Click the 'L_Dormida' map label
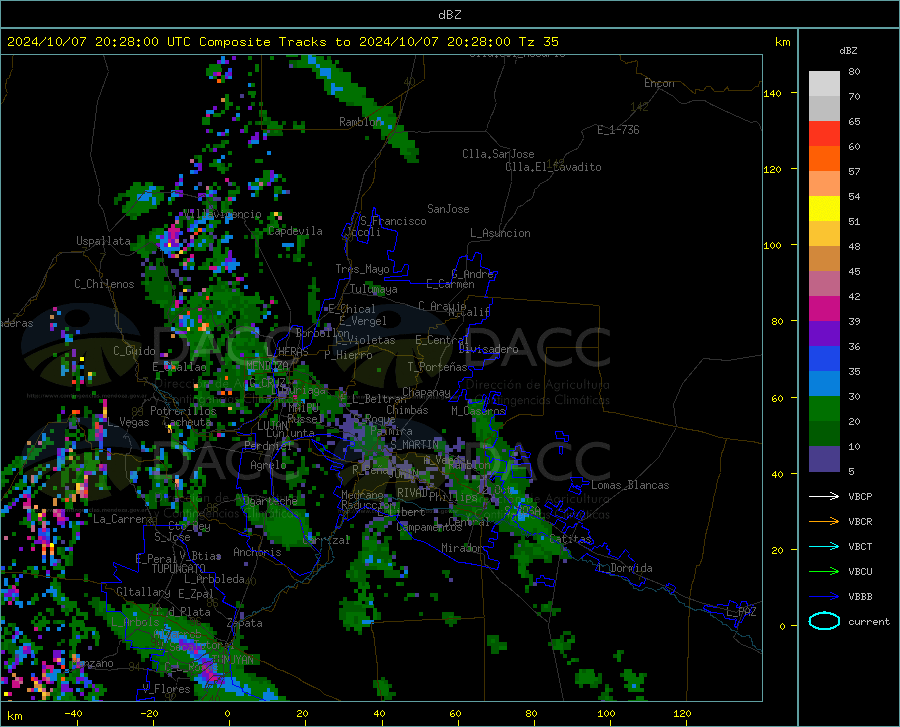The height and width of the screenshot is (727, 900). click(624, 568)
